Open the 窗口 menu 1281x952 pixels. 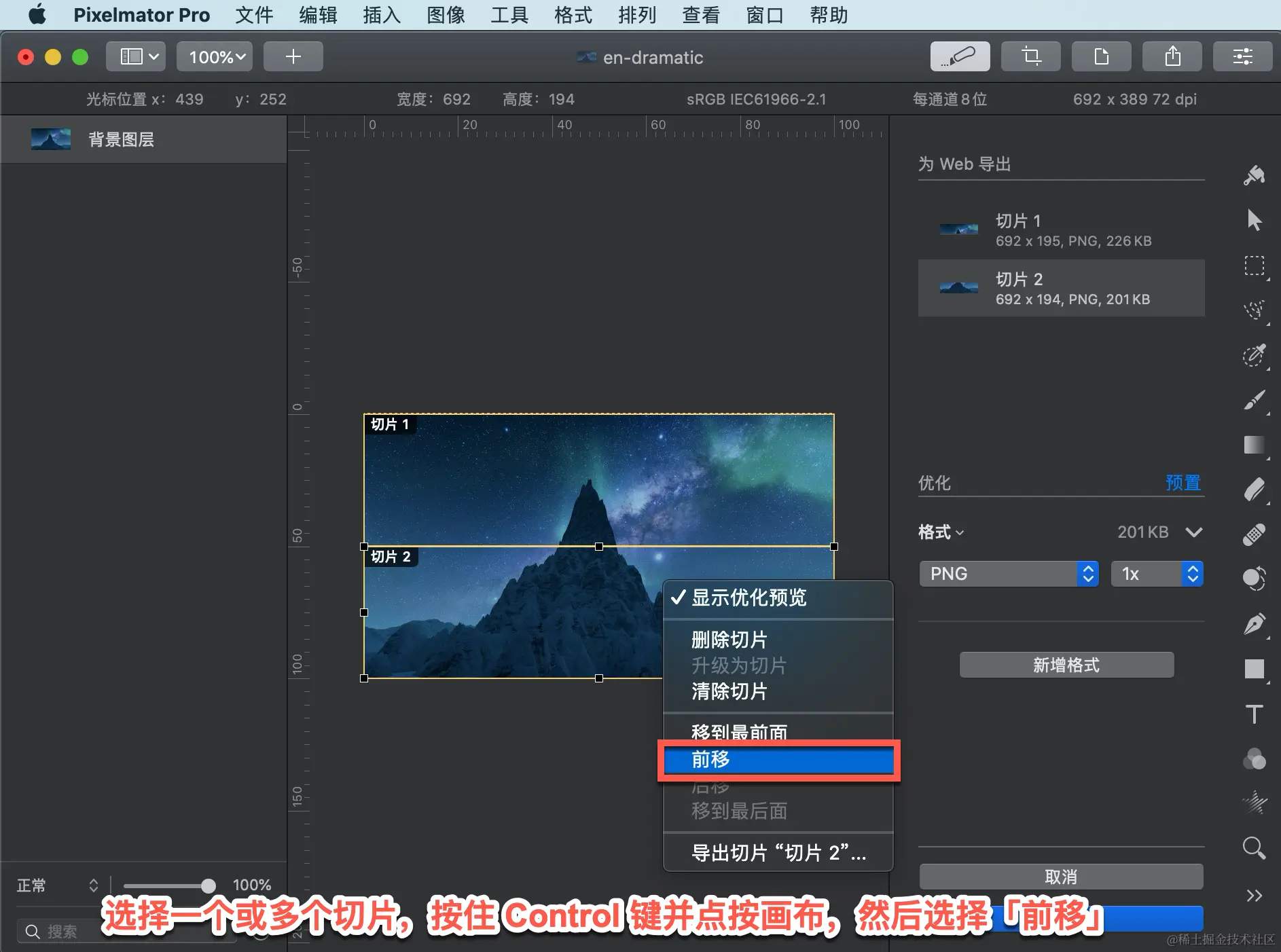(765, 15)
